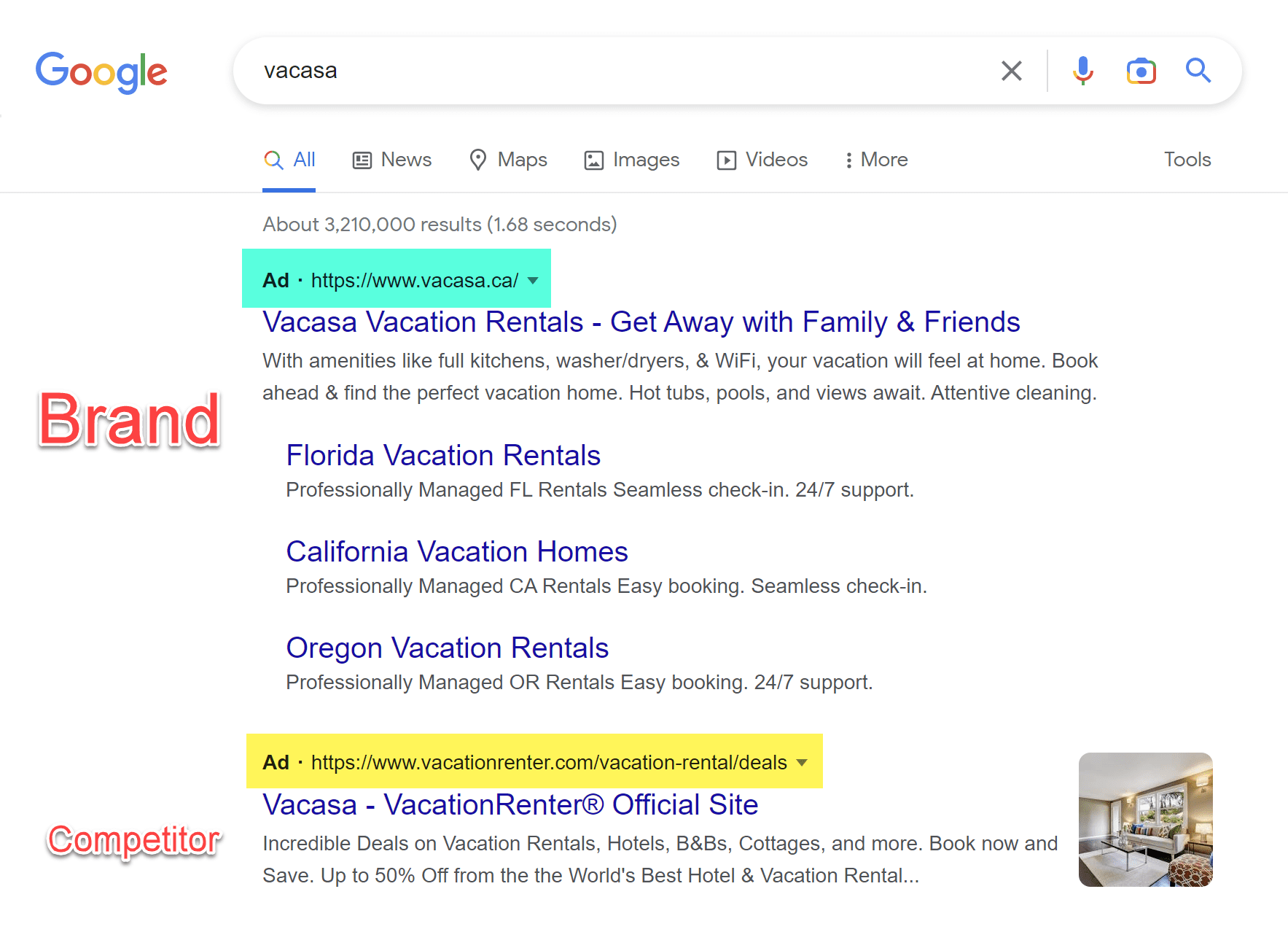Click the Professionally Managed OR Rentals description
Image resolution: width=1288 pixels, height=932 pixels.
coord(579,682)
